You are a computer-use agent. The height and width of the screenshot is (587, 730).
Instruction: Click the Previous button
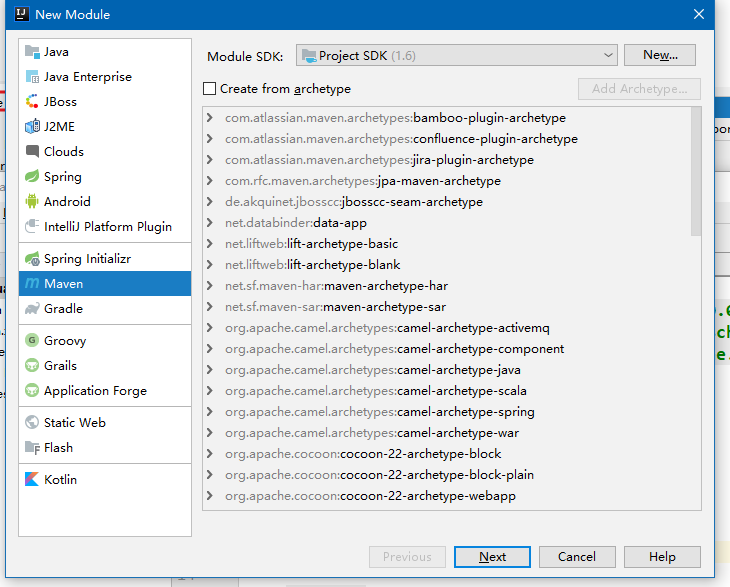click(407, 557)
